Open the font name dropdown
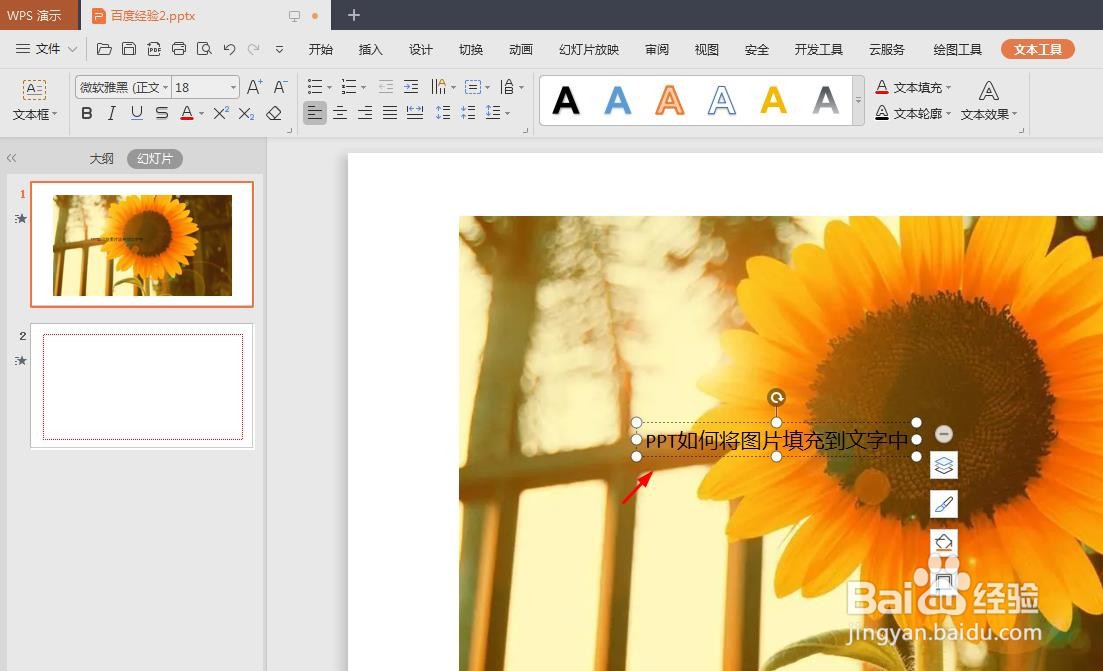 point(166,87)
